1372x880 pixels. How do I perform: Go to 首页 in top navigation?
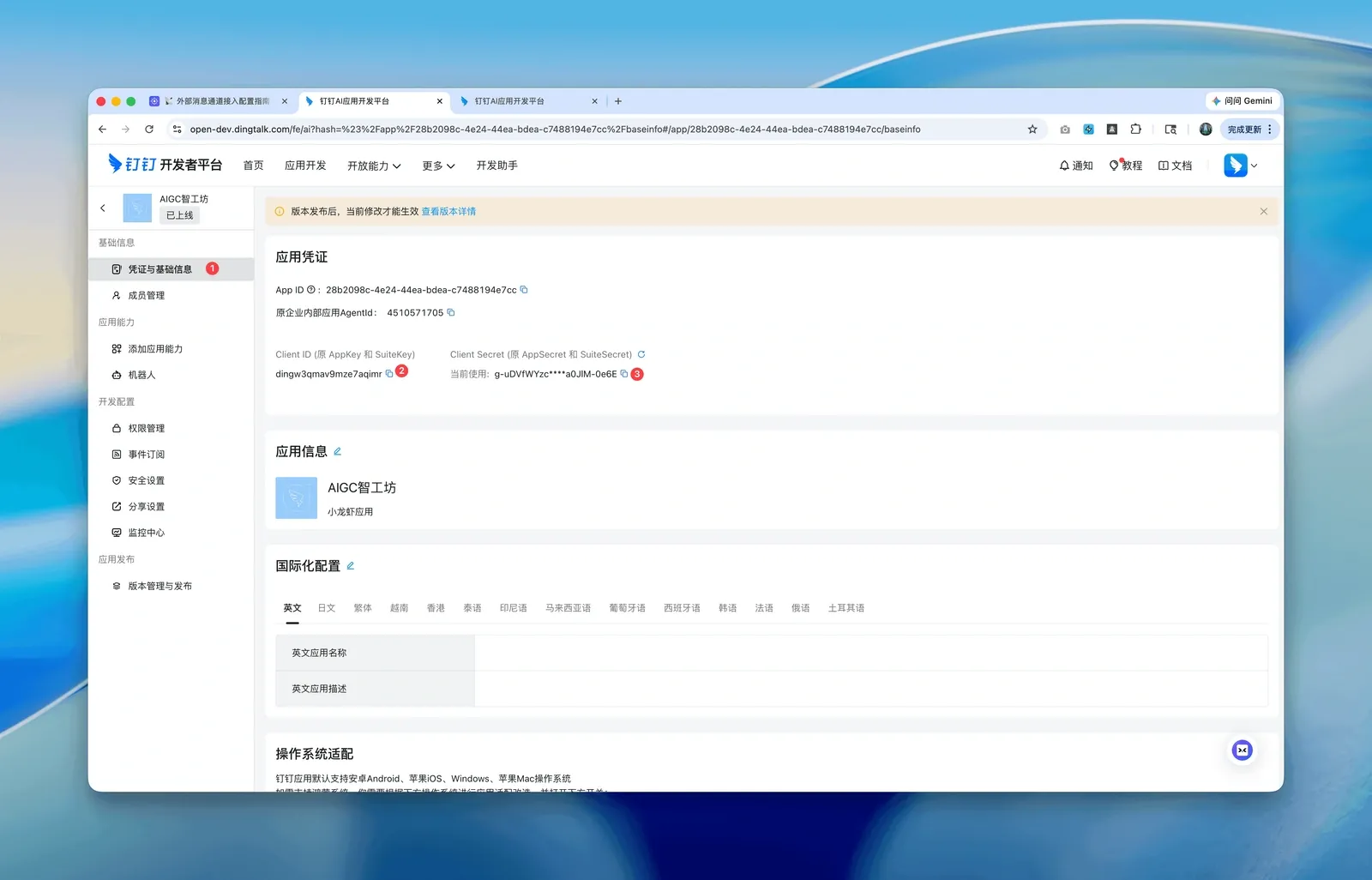253,166
